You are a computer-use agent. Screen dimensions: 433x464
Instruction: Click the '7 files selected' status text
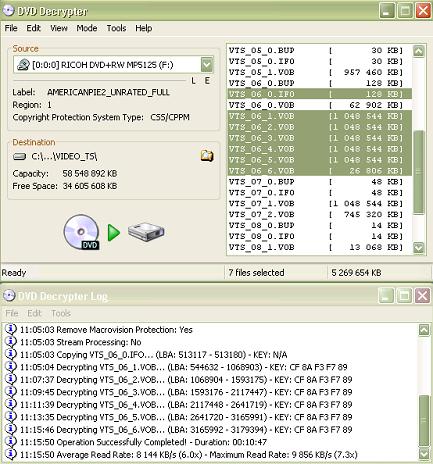pyautogui.click(x=256, y=273)
